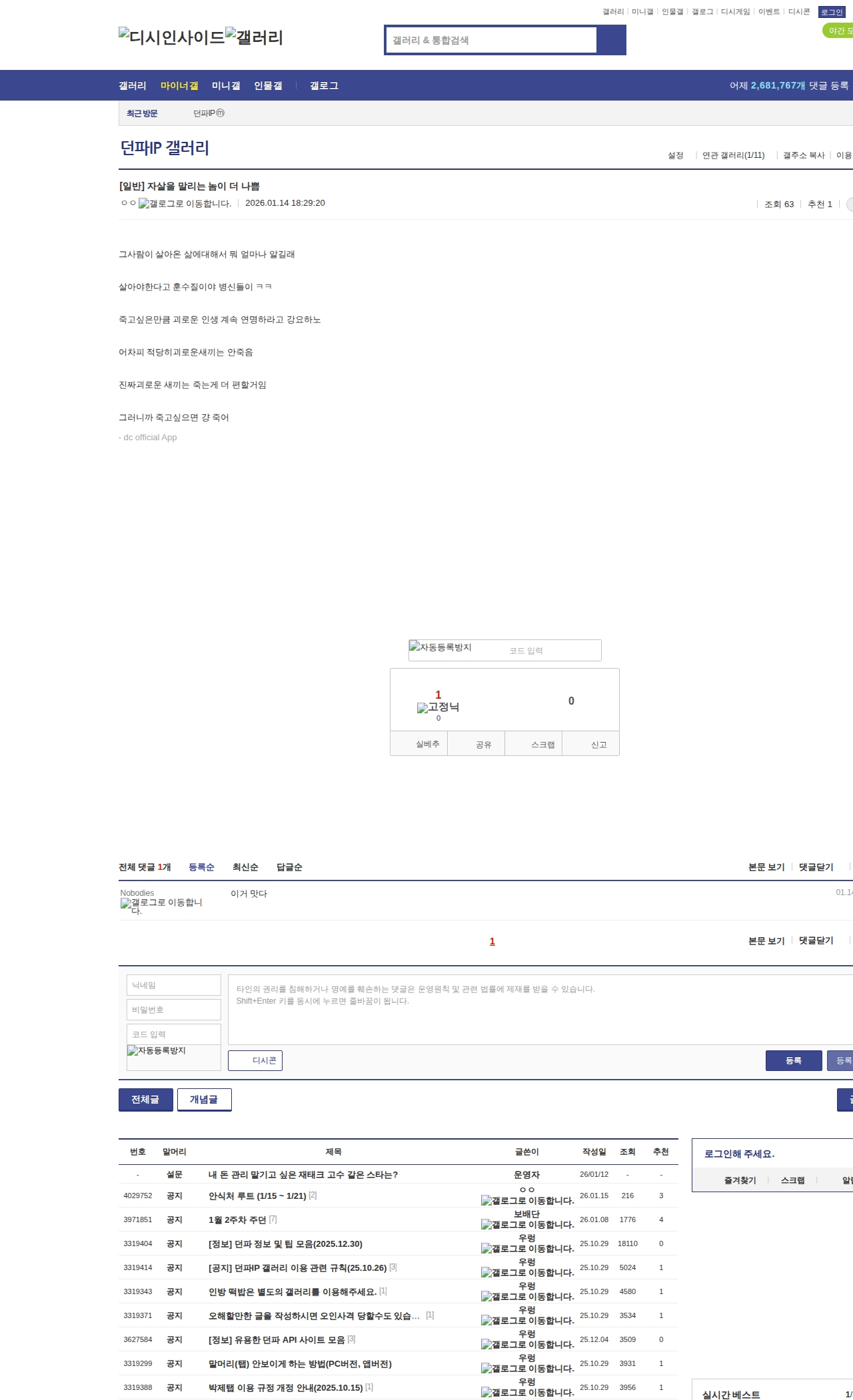Switch to the 개념글 tab
Image resolution: width=853 pixels, height=1400 pixels.
(204, 1100)
